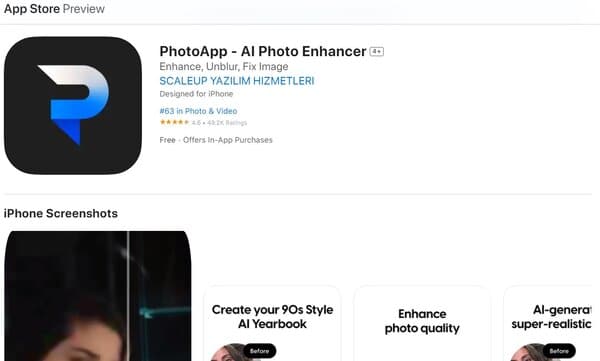Click the Before badge in the AI-generated screenshot
The height and width of the screenshot is (361, 600).
point(559,351)
